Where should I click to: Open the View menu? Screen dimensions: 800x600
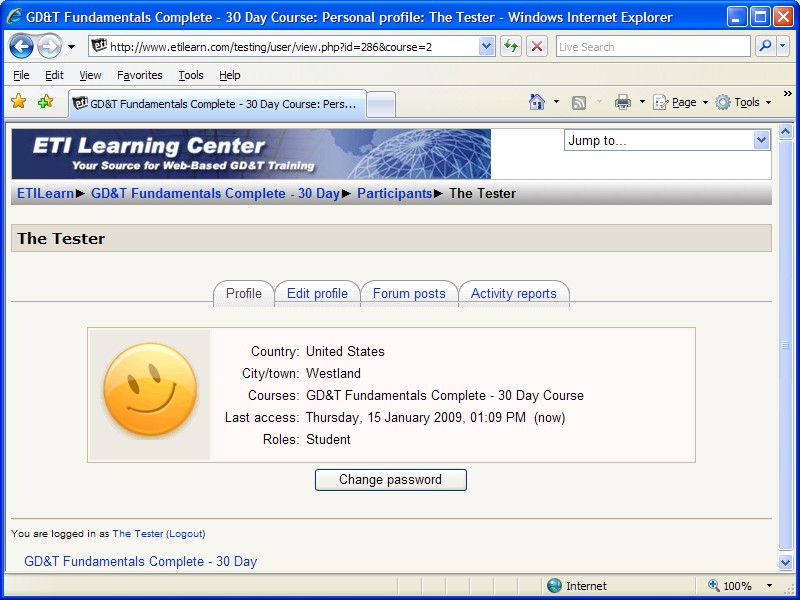coord(90,76)
